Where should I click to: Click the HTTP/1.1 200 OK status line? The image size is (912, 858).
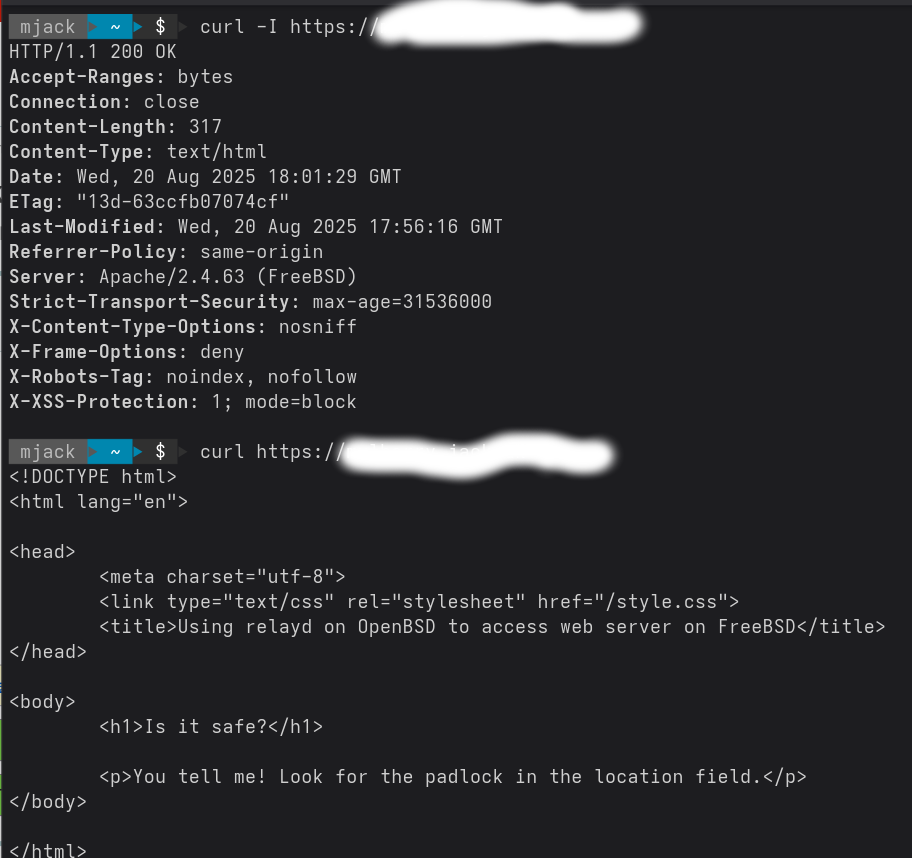(x=93, y=52)
